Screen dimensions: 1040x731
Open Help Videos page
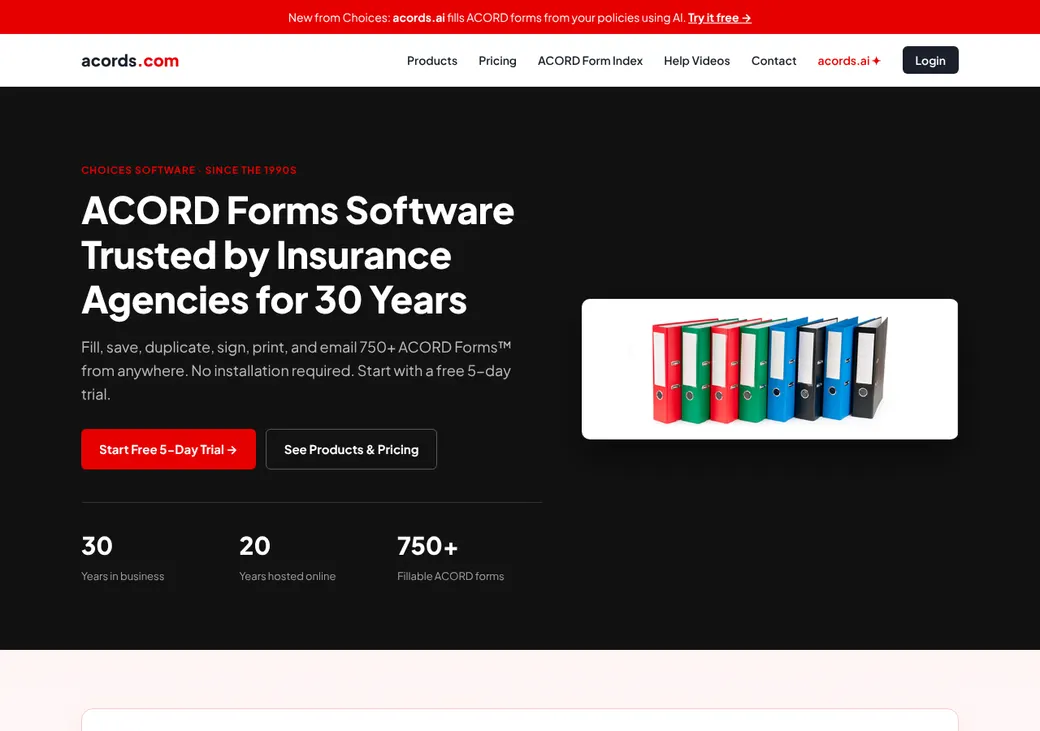pyautogui.click(x=696, y=60)
